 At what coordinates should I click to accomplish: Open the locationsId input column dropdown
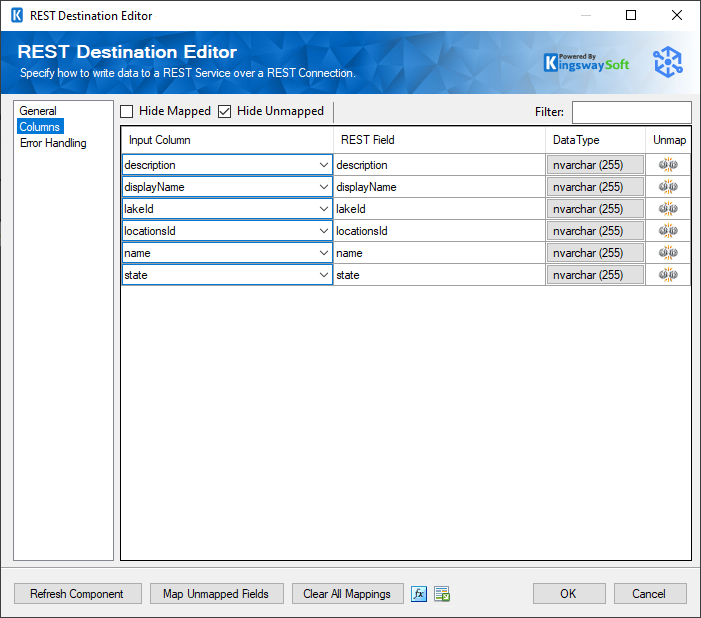click(x=324, y=231)
